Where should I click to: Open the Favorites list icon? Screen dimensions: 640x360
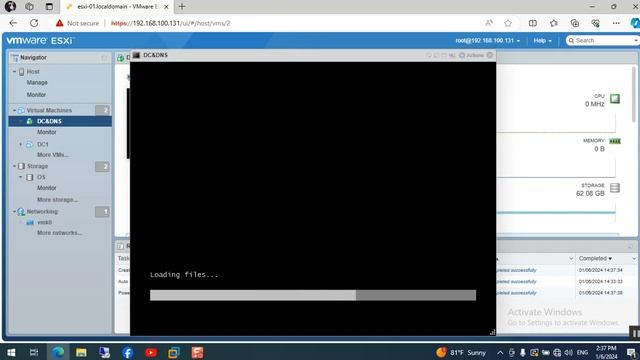click(553, 23)
